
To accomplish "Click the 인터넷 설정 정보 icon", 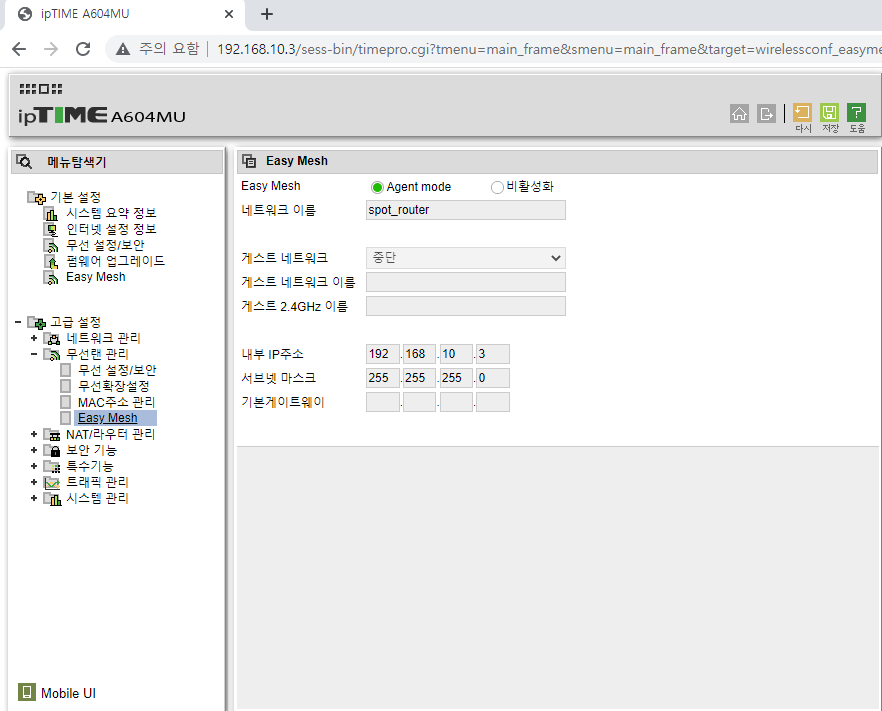I will coord(51,230).
